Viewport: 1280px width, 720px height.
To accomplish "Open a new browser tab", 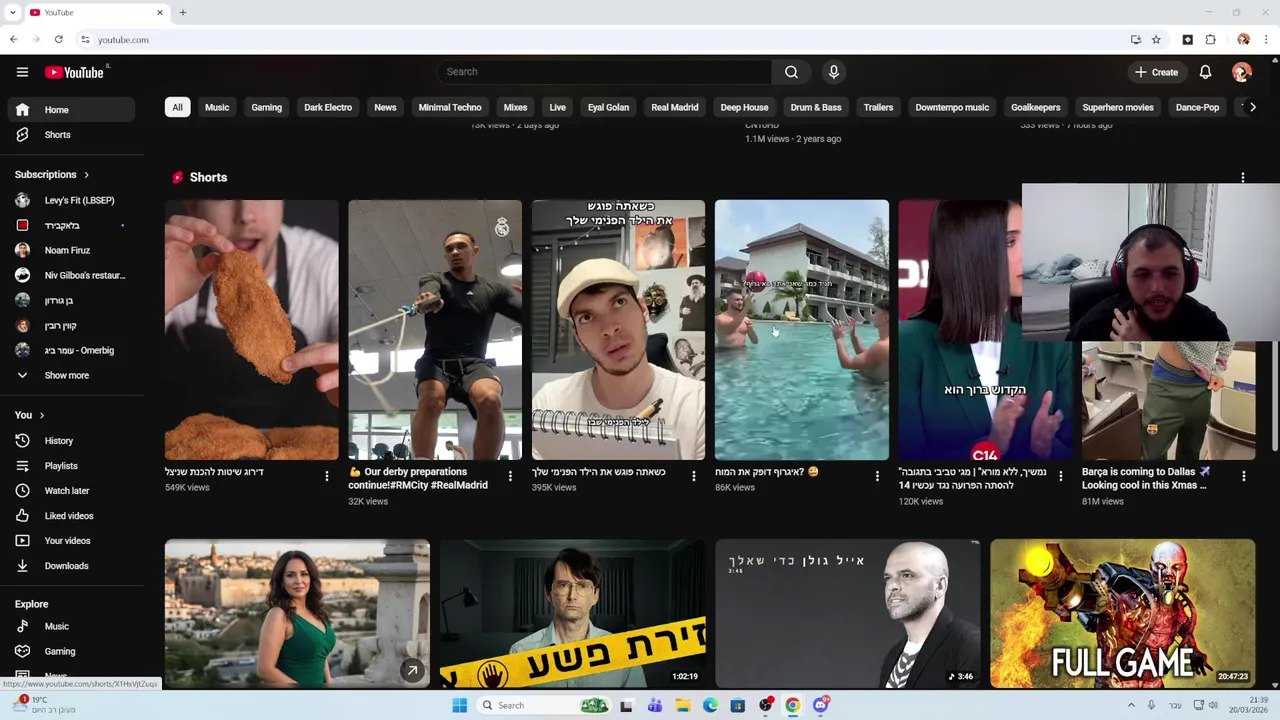I will coord(183,13).
